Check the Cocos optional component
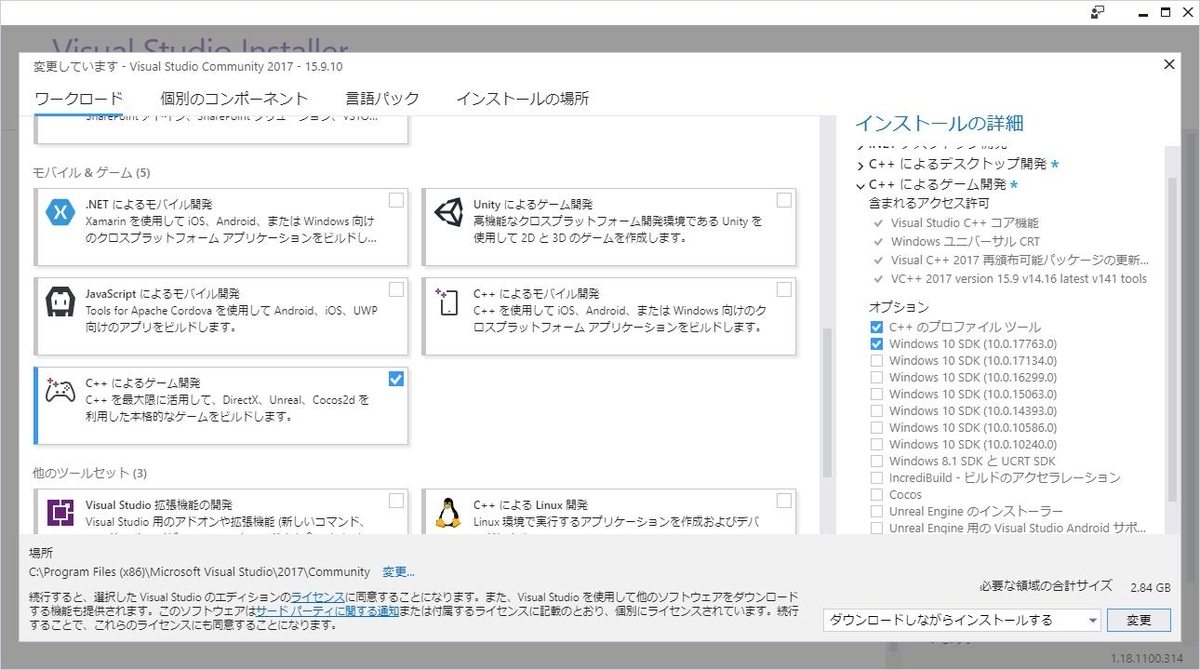Viewport: 1200px width, 670px height. point(878,494)
